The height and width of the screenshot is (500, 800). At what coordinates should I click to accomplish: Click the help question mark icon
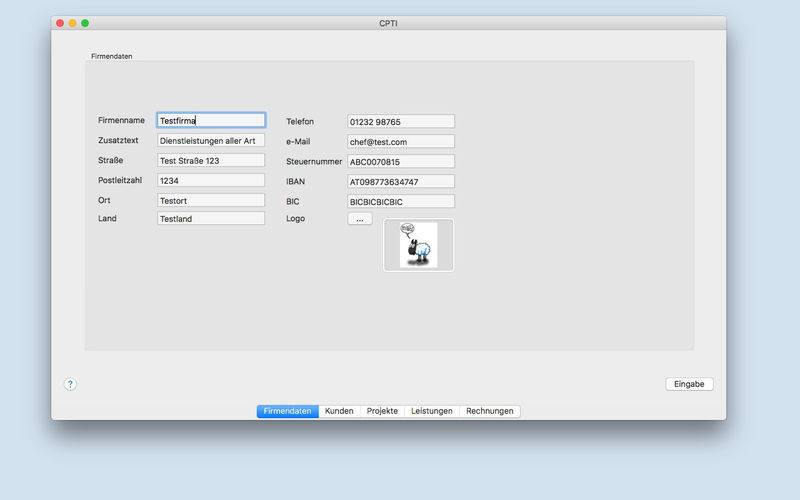(x=70, y=384)
